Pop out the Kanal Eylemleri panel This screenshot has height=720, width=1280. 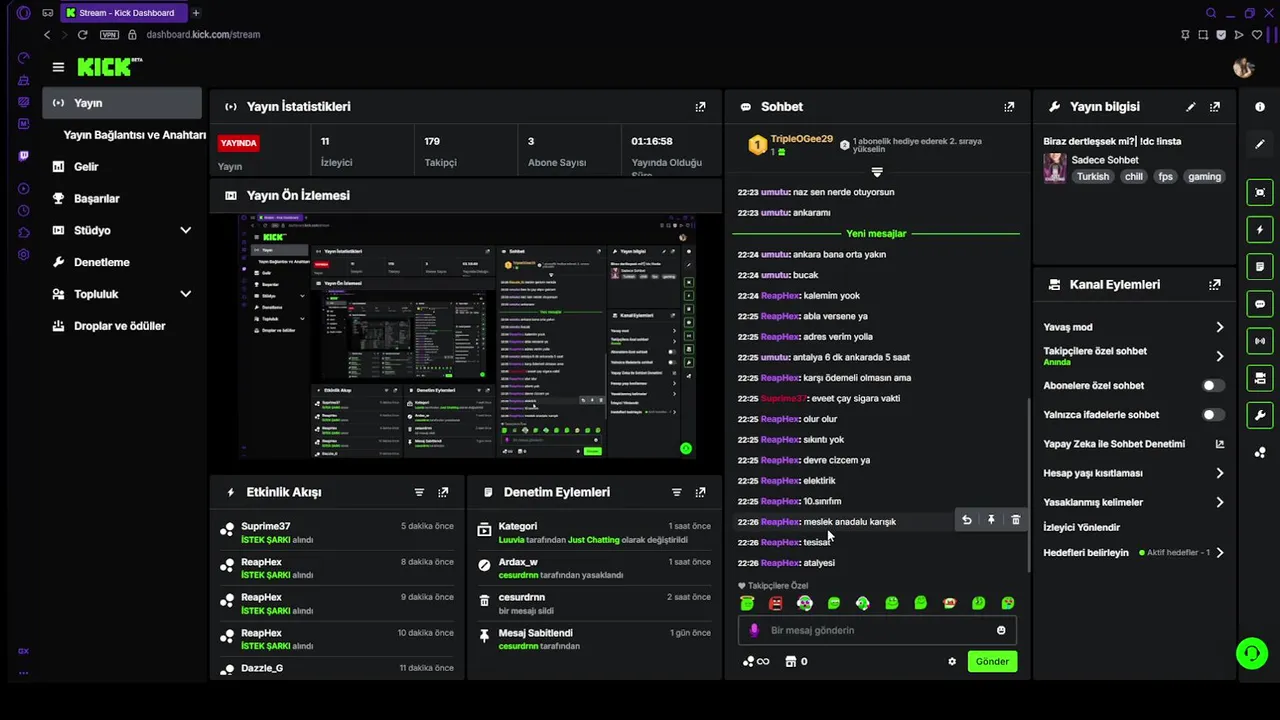(1215, 285)
